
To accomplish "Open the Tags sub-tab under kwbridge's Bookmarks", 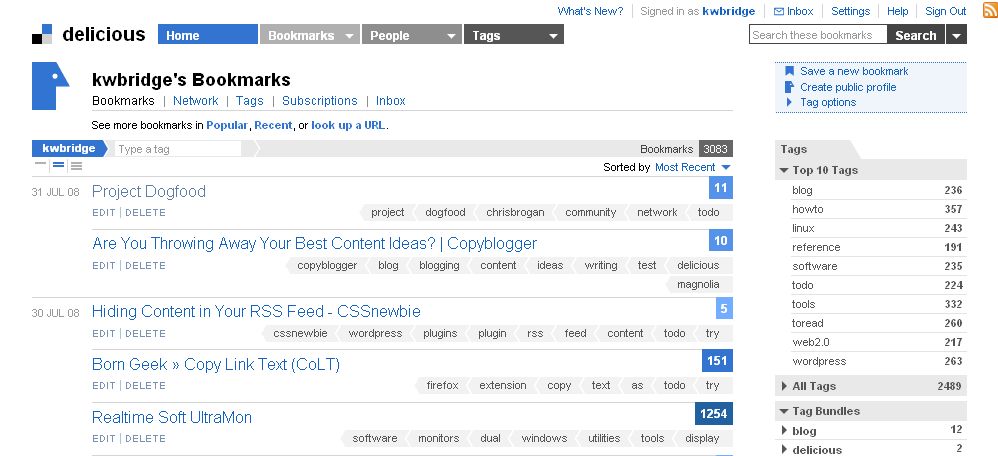I will coord(250,101).
